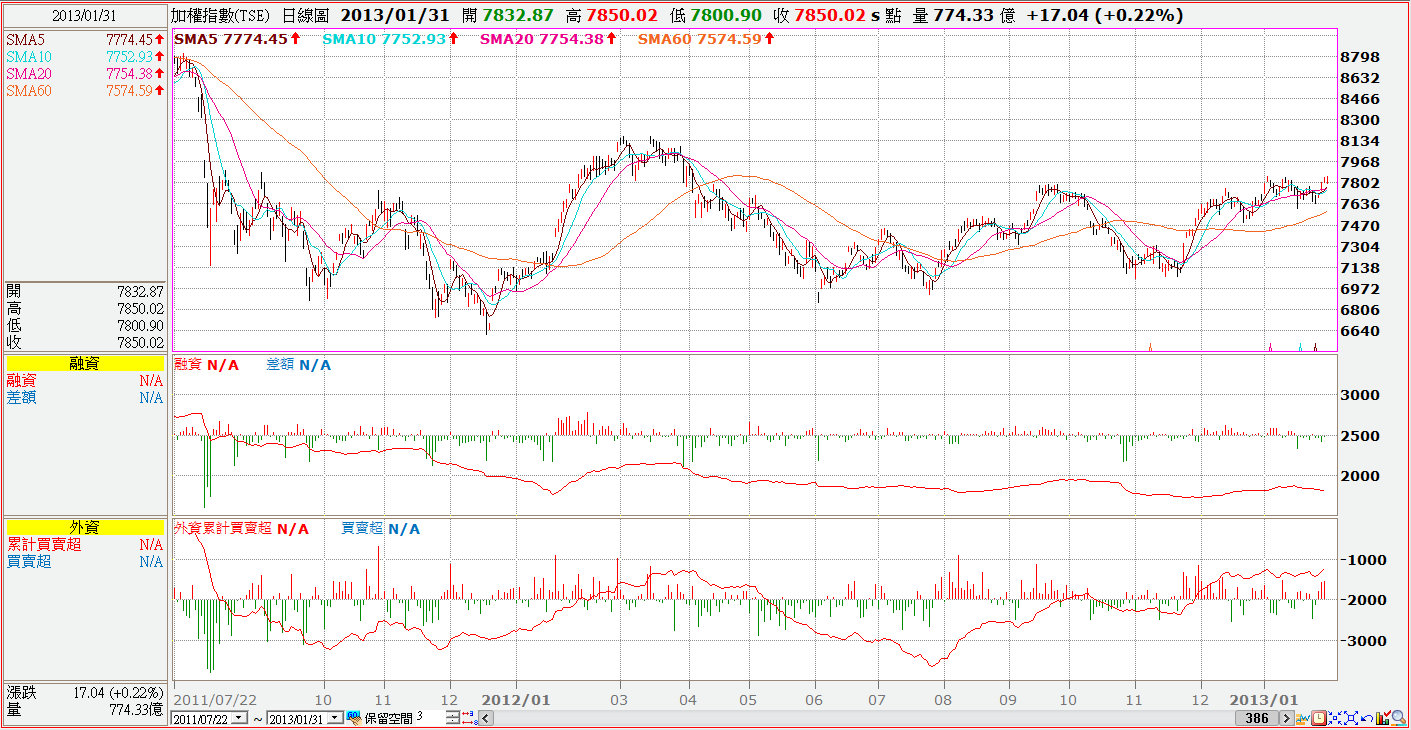Click the 6640 price axis label
This screenshot has width=1411, height=730.
tap(1360, 331)
